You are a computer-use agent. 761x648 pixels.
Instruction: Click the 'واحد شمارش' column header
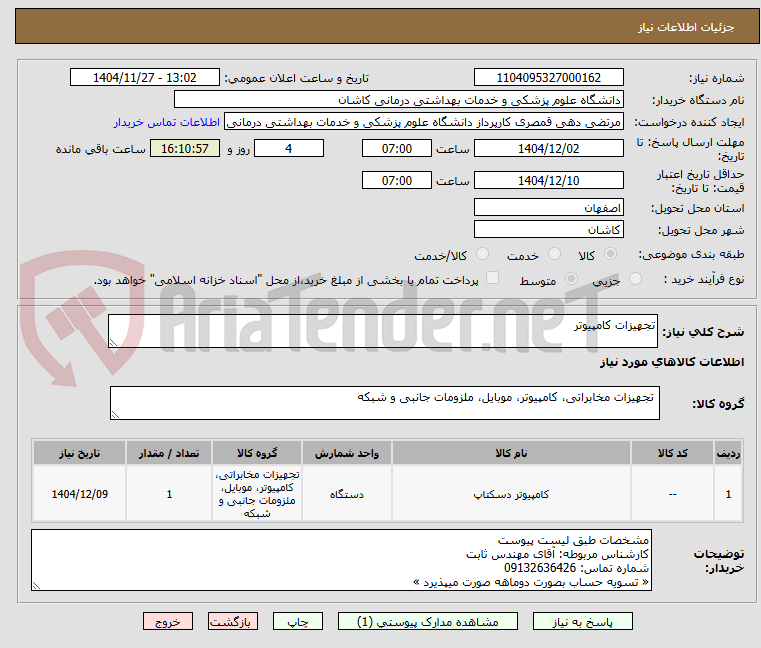[x=347, y=453]
